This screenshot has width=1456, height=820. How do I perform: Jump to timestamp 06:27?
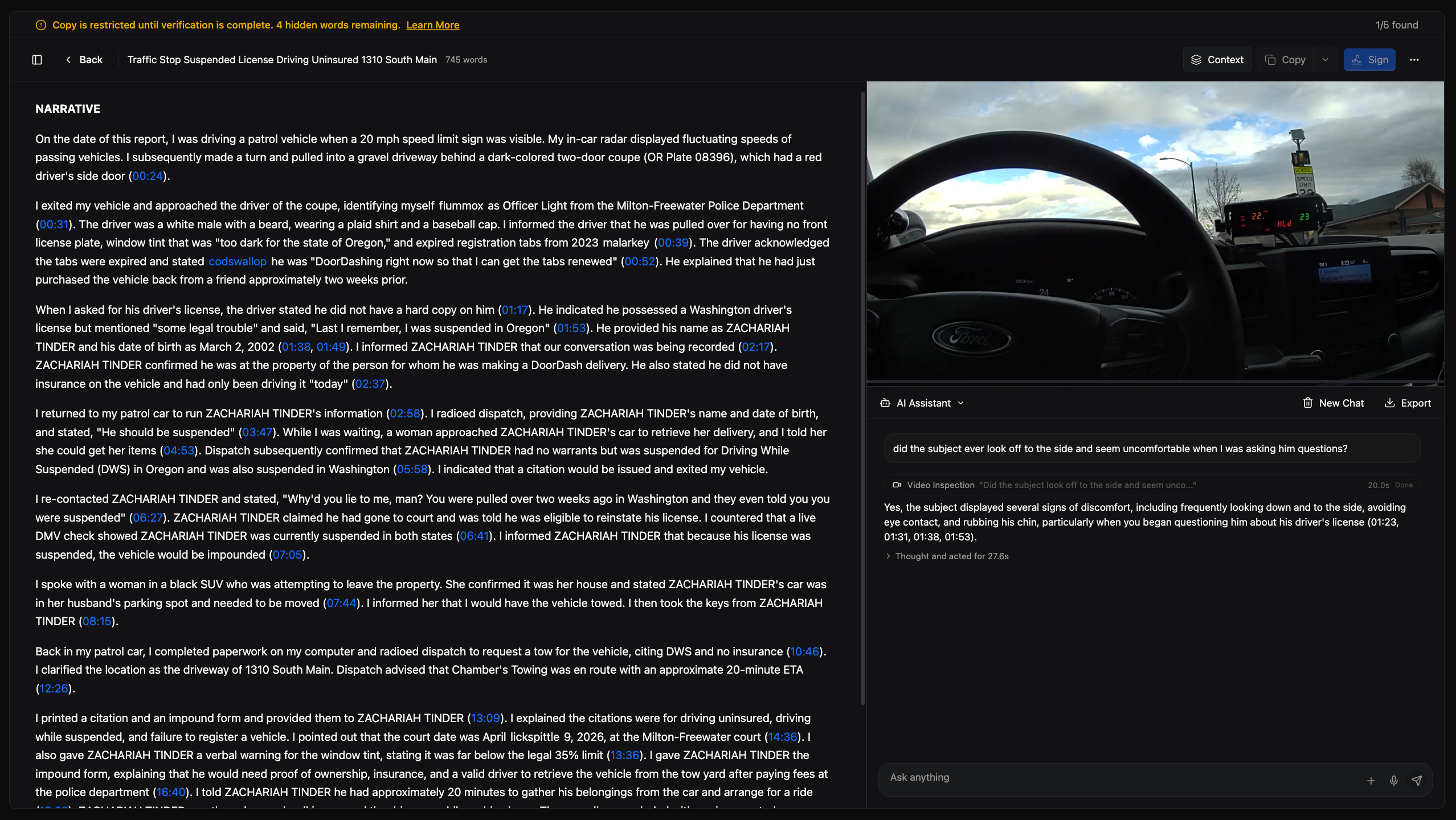coord(148,518)
